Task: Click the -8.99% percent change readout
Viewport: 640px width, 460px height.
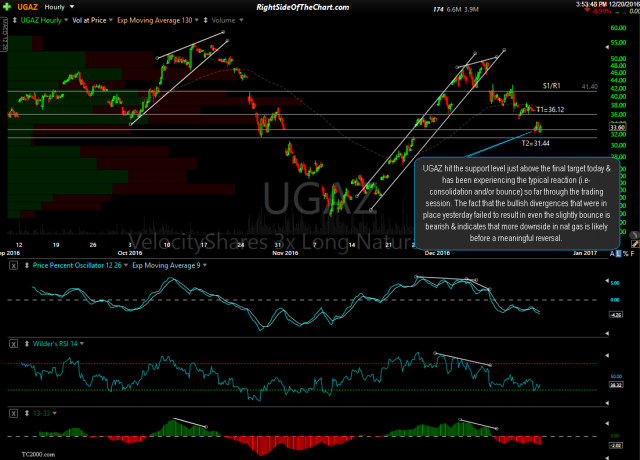Action: [602, 11]
